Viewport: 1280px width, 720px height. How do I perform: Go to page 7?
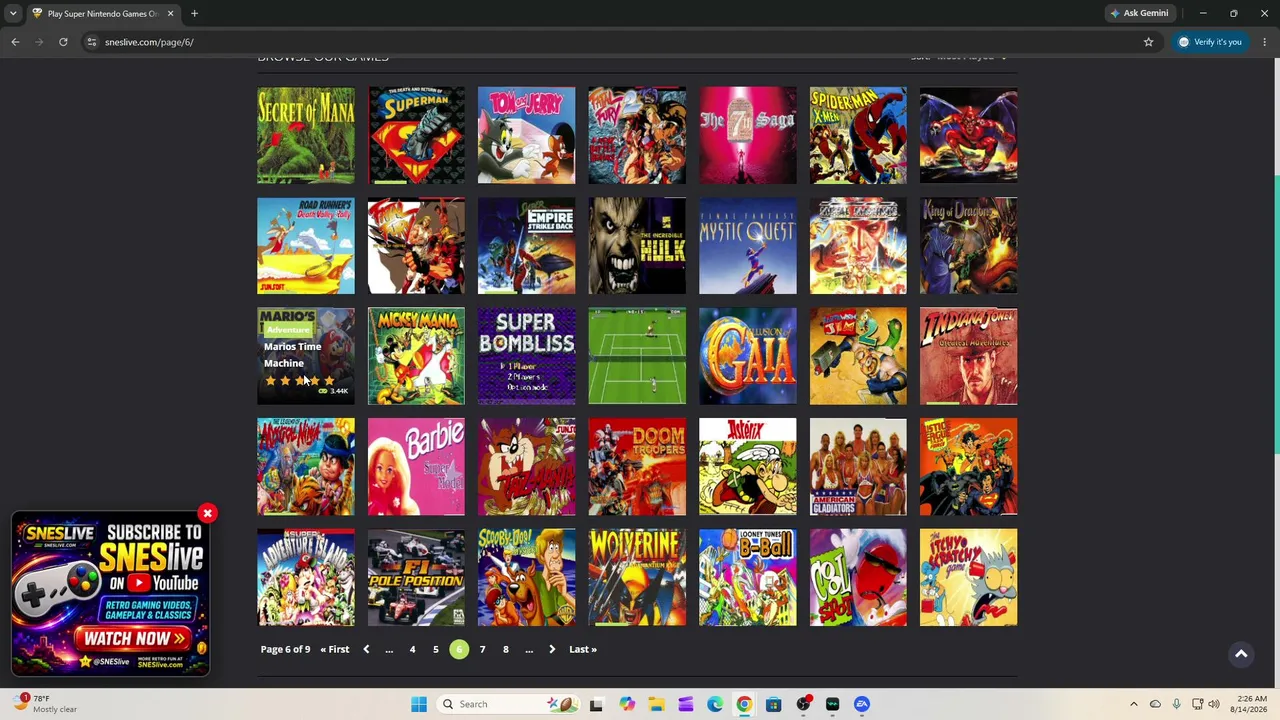[482, 650]
